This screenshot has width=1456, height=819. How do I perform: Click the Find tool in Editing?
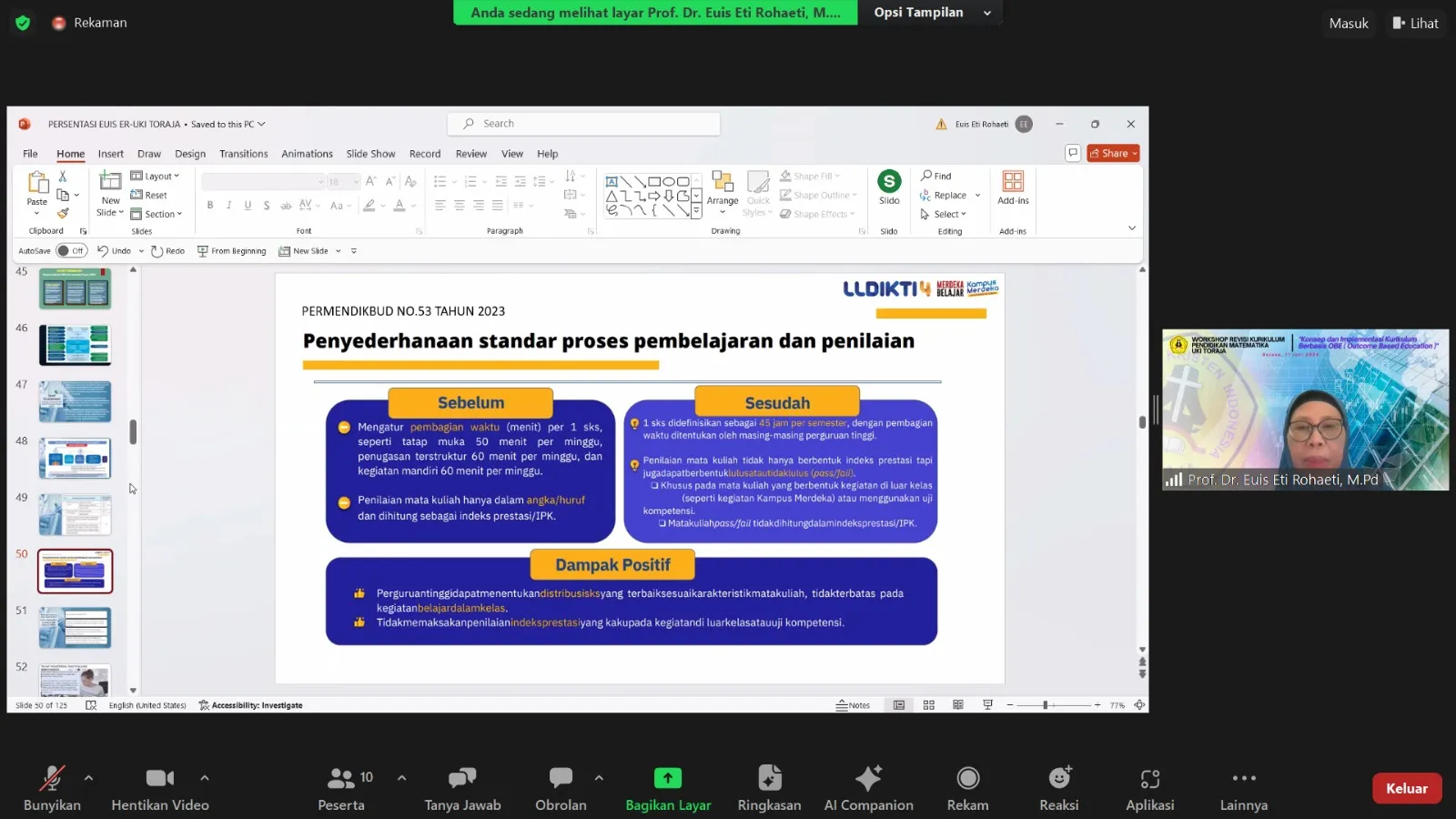pos(936,176)
